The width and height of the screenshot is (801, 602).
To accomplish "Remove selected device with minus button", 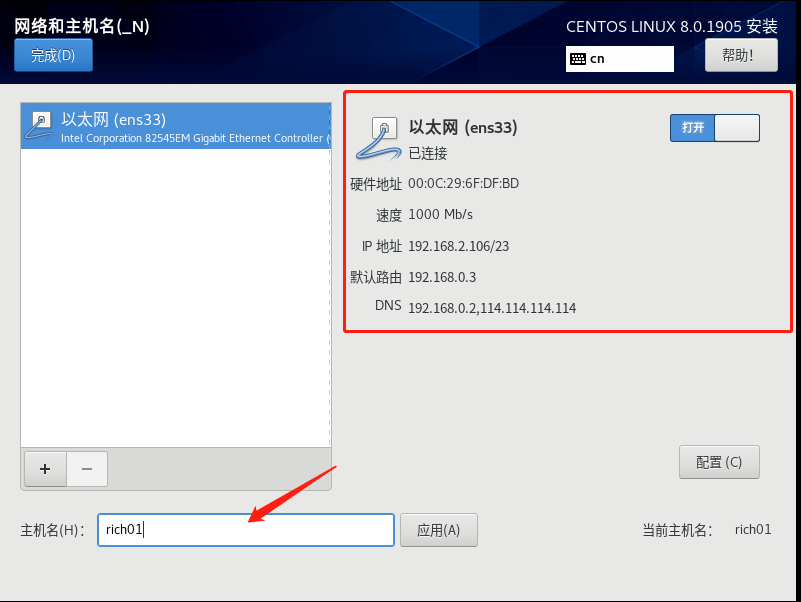I will tap(87, 469).
